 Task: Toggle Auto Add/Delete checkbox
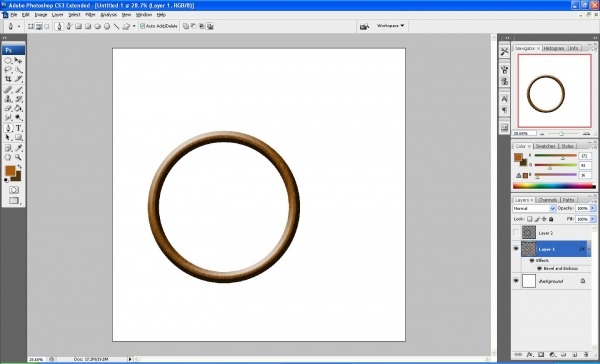(x=142, y=26)
